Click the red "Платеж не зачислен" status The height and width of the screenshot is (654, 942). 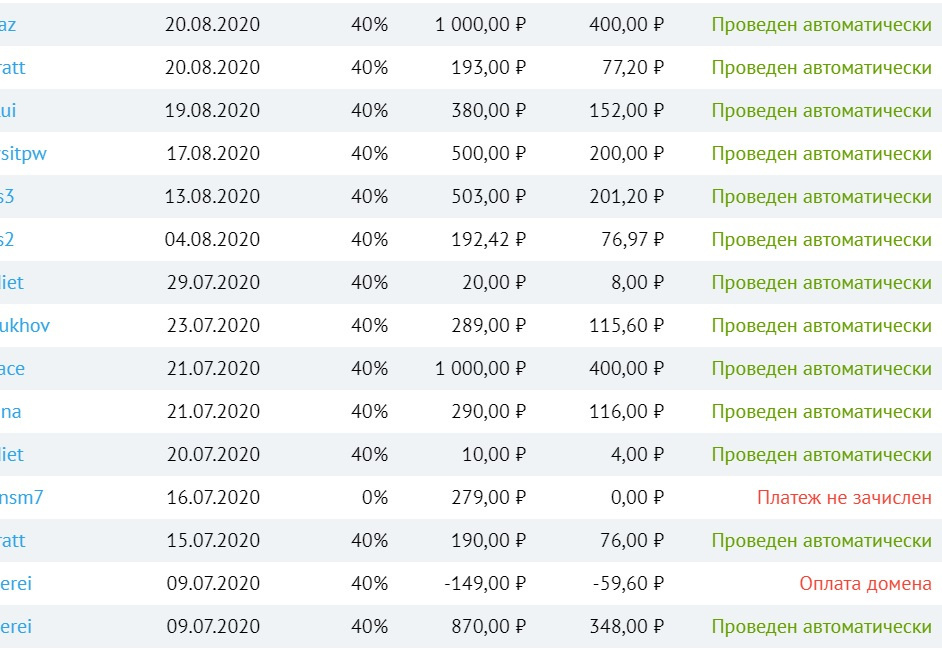844,498
